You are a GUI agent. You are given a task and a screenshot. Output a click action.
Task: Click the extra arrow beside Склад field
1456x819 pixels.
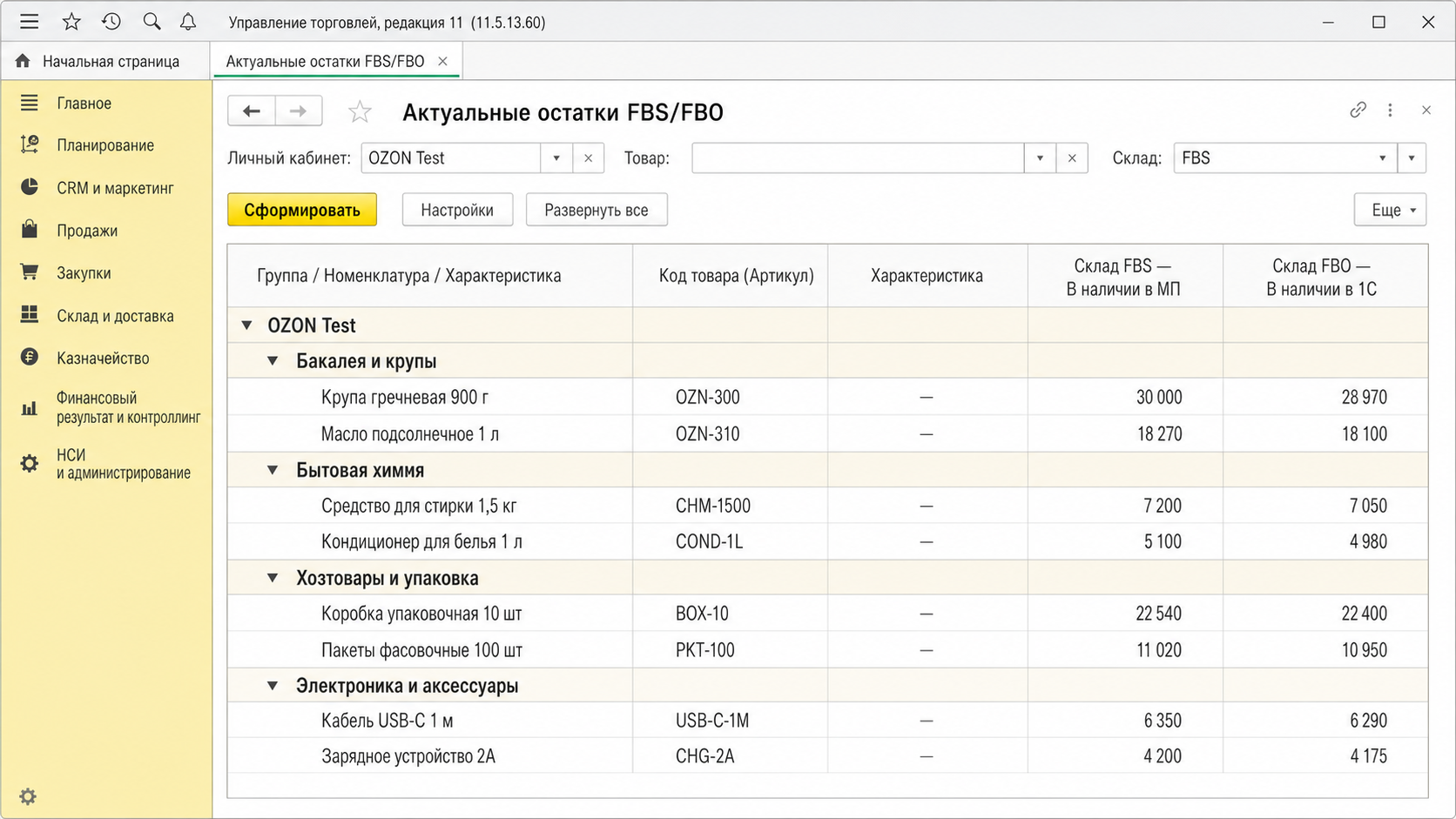click(x=1412, y=158)
